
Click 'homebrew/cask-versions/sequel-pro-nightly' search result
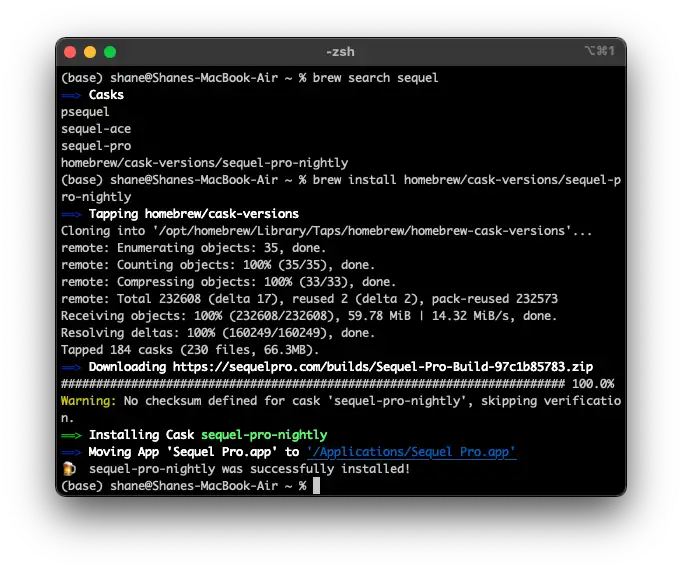[204, 163]
